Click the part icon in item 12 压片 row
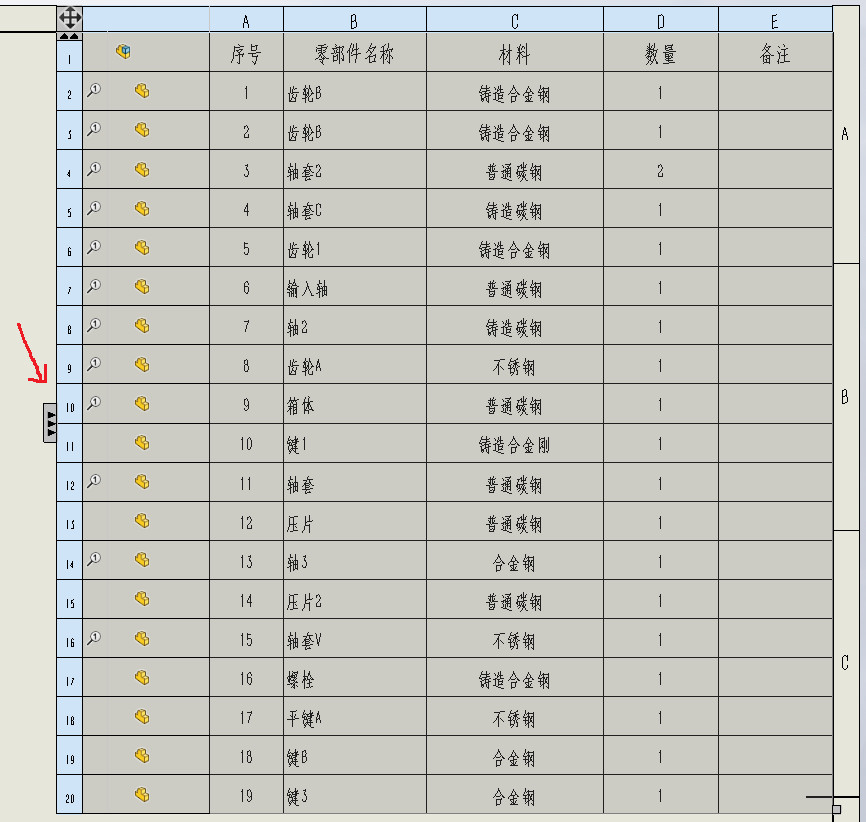The image size is (866, 822). tap(142, 521)
